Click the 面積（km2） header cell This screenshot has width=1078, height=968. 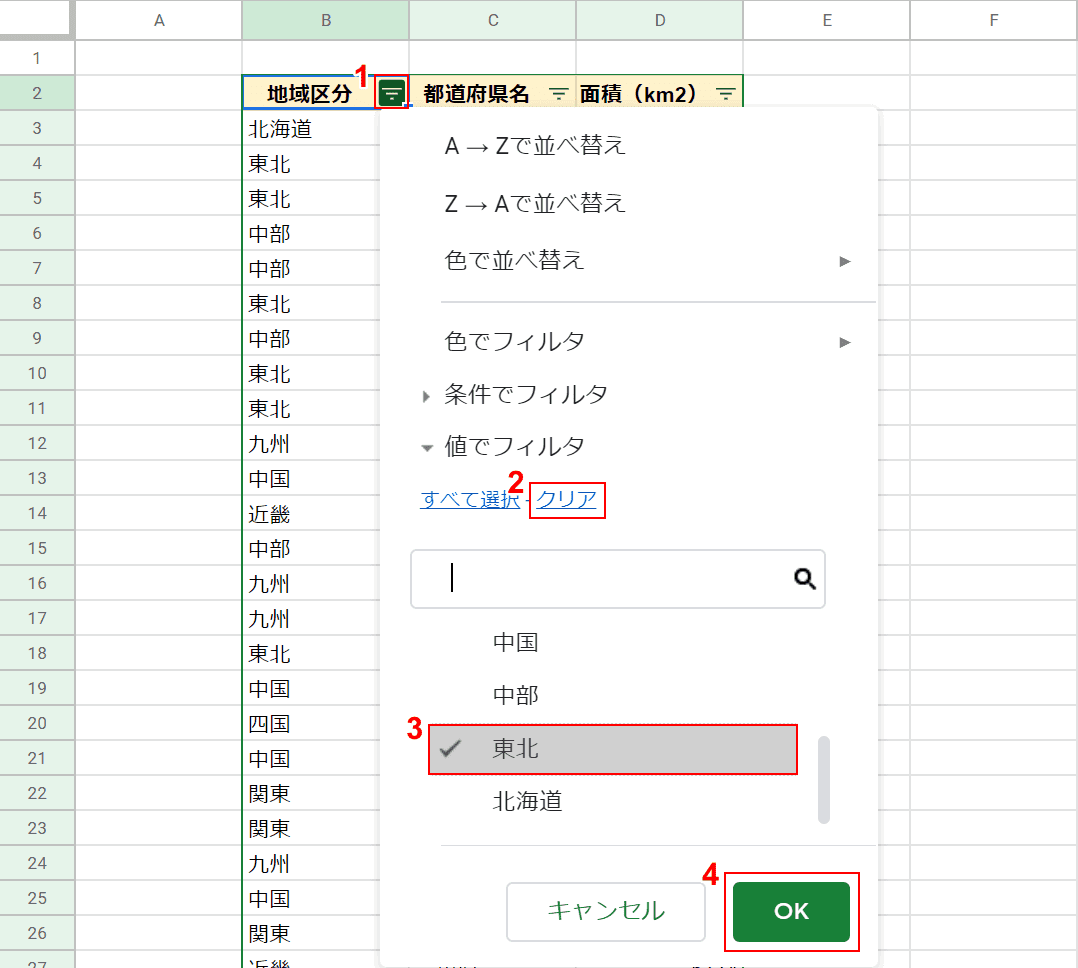click(x=638, y=94)
